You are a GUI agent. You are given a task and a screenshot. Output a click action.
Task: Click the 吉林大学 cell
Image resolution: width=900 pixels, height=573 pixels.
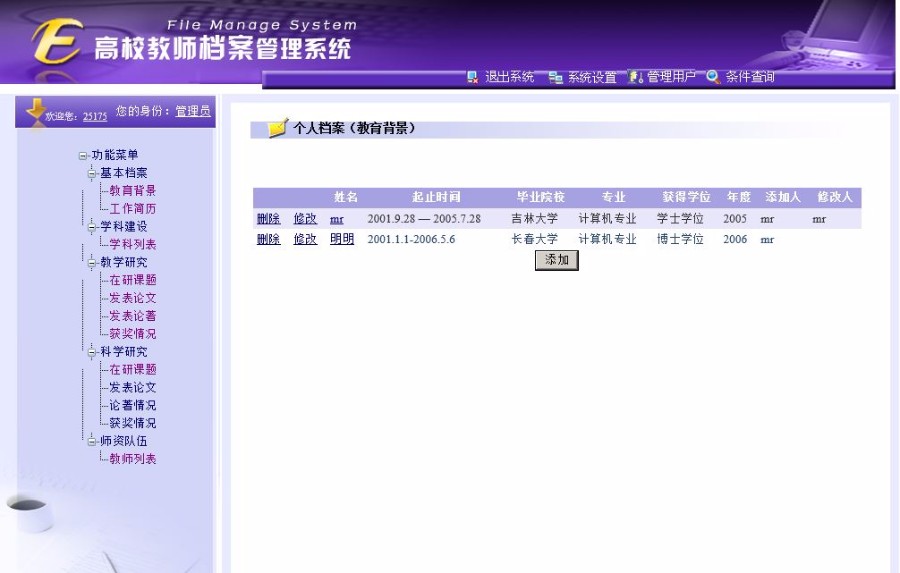pos(534,219)
